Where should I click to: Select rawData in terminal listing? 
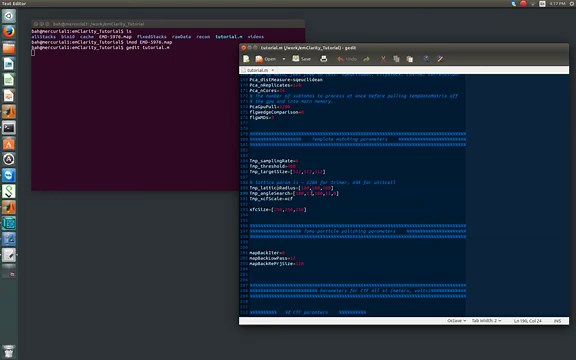[181, 37]
